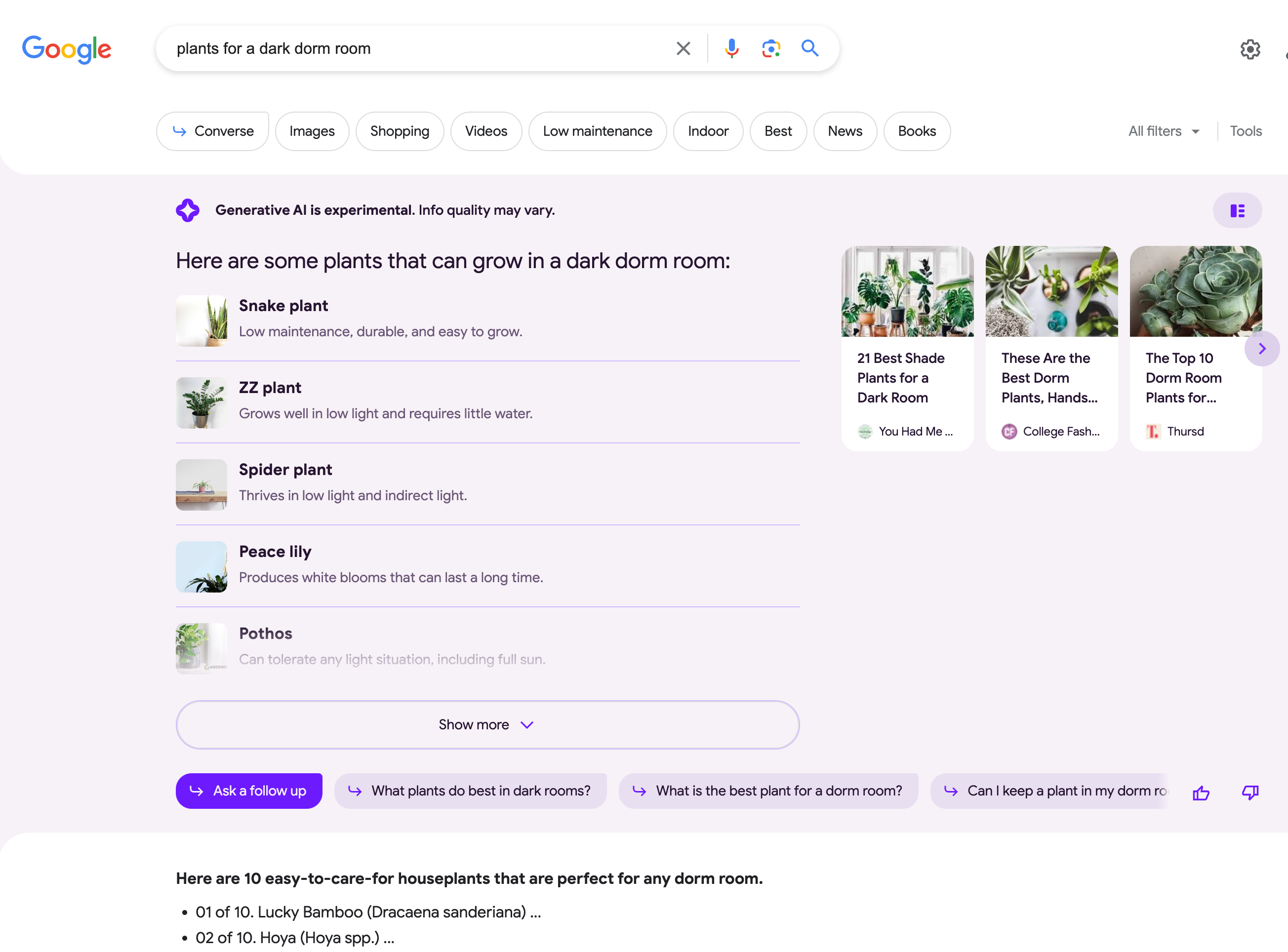This screenshot has height=952, width=1288.
Task: Select the Peace lily heading
Action: pos(275,552)
